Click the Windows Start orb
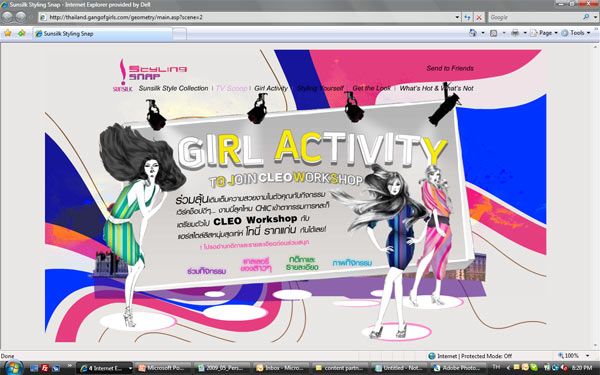The width and height of the screenshot is (600, 375). (13, 368)
